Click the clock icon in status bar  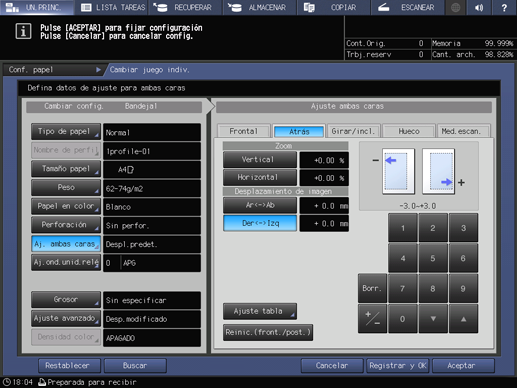pyautogui.click(x=7, y=382)
